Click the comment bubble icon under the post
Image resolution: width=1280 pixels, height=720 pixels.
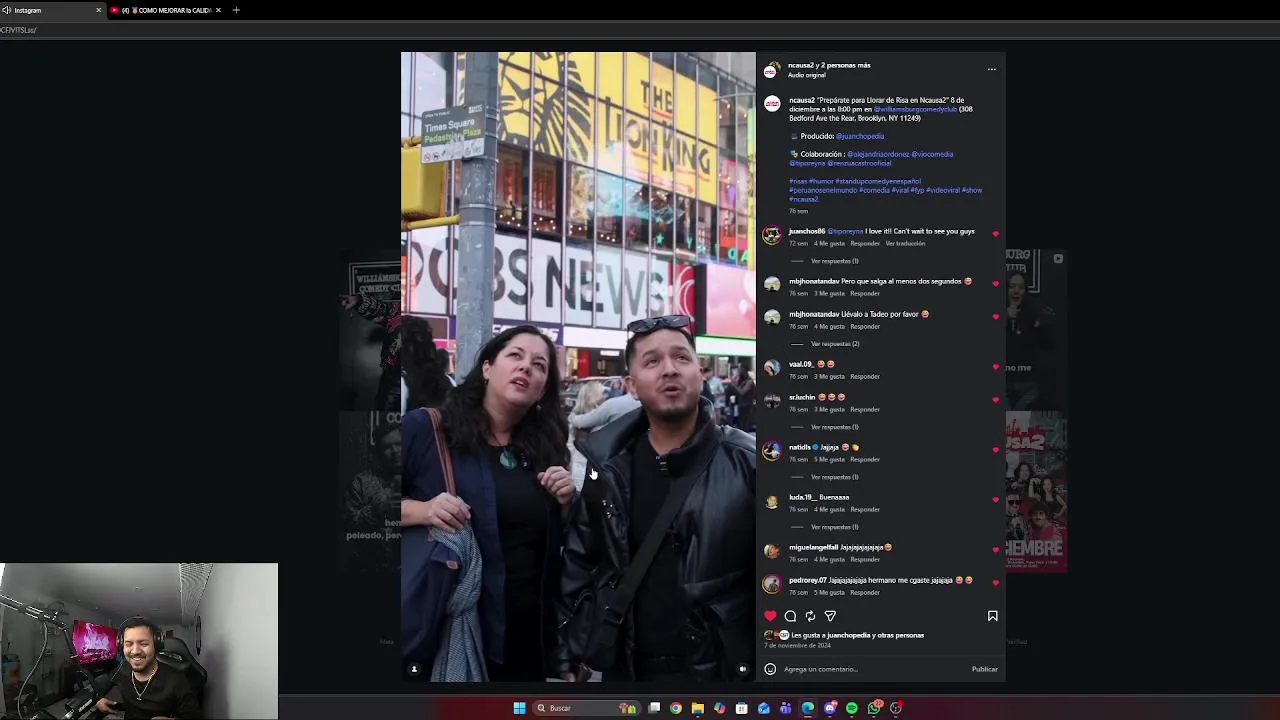tap(790, 616)
